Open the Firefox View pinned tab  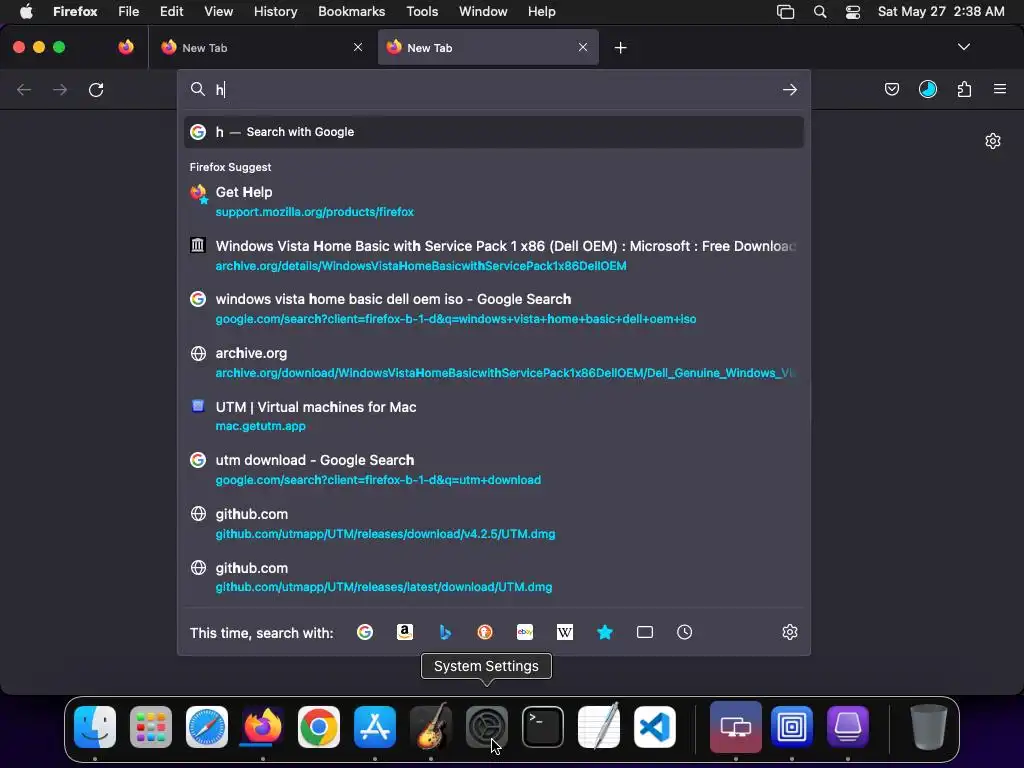click(126, 47)
